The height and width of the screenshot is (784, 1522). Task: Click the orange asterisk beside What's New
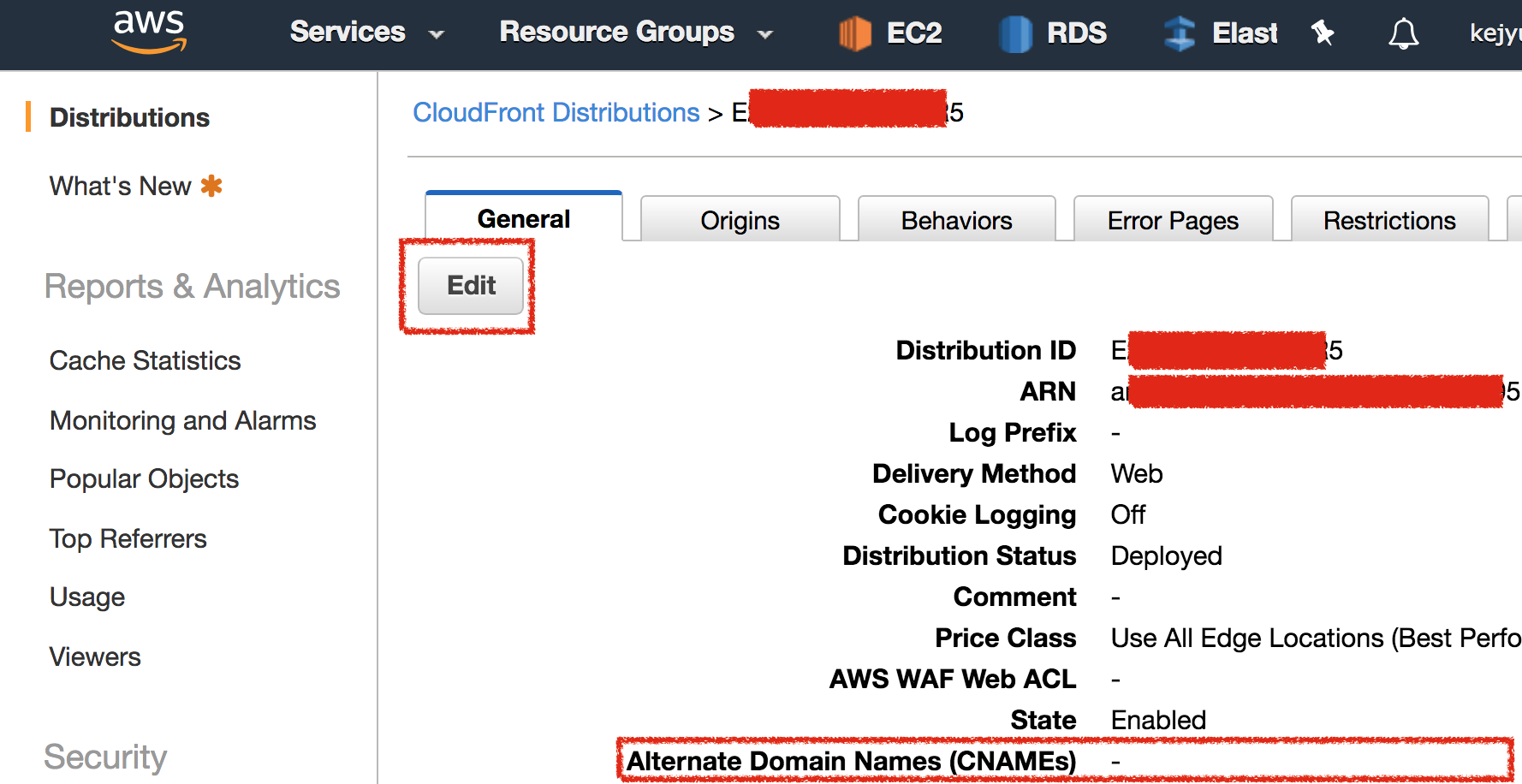[211, 186]
